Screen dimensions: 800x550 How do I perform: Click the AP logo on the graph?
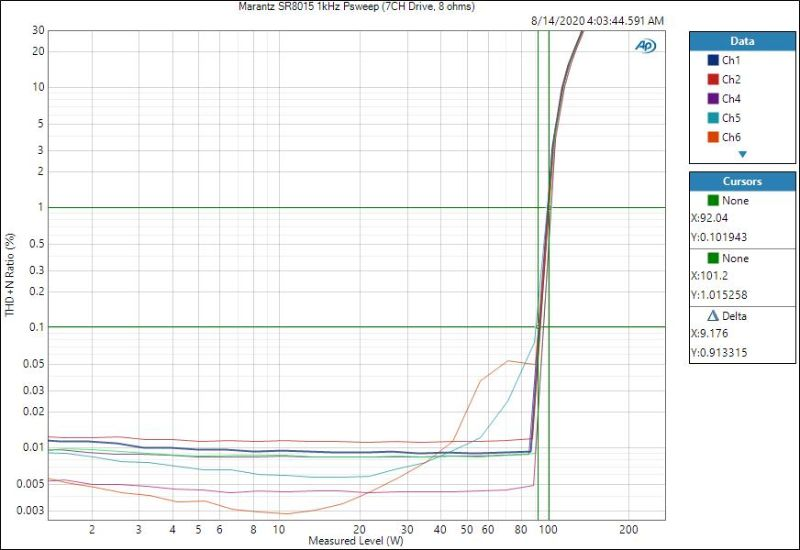pos(645,46)
